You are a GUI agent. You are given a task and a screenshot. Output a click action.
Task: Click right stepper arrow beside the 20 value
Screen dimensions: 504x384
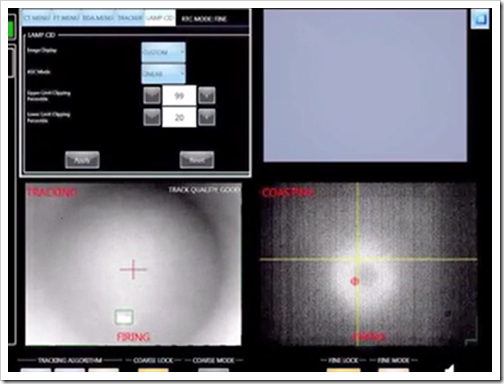coord(207,117)
